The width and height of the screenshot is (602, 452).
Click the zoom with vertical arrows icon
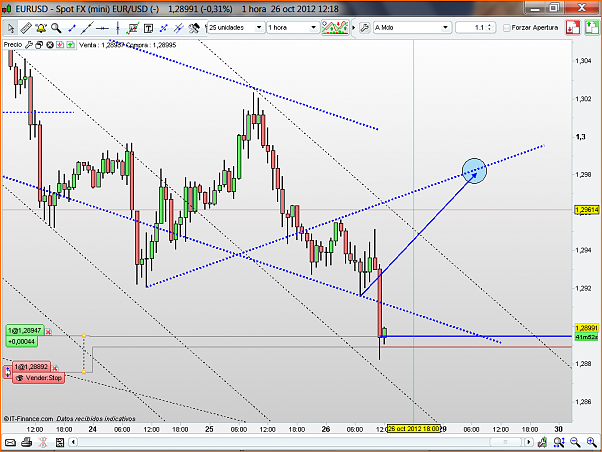click(x=559, y=443)
